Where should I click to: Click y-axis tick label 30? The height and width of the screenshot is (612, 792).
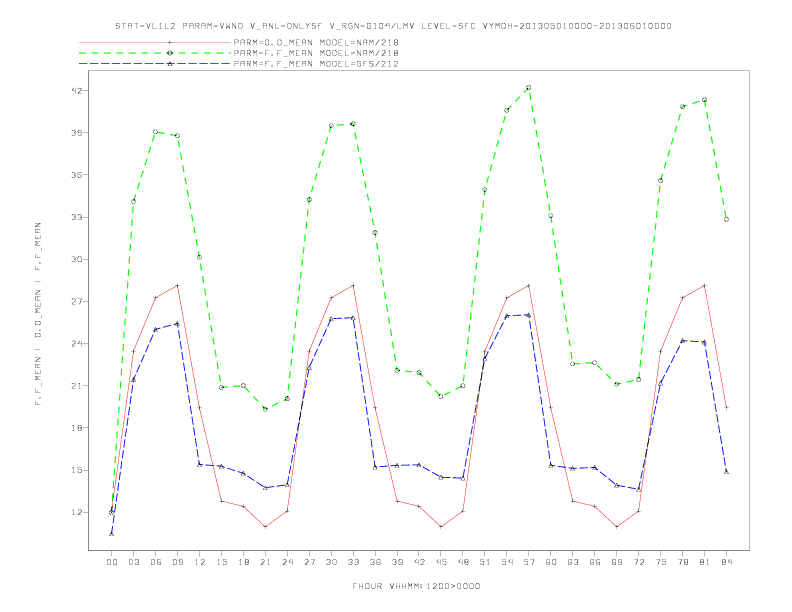pos(77,260)
